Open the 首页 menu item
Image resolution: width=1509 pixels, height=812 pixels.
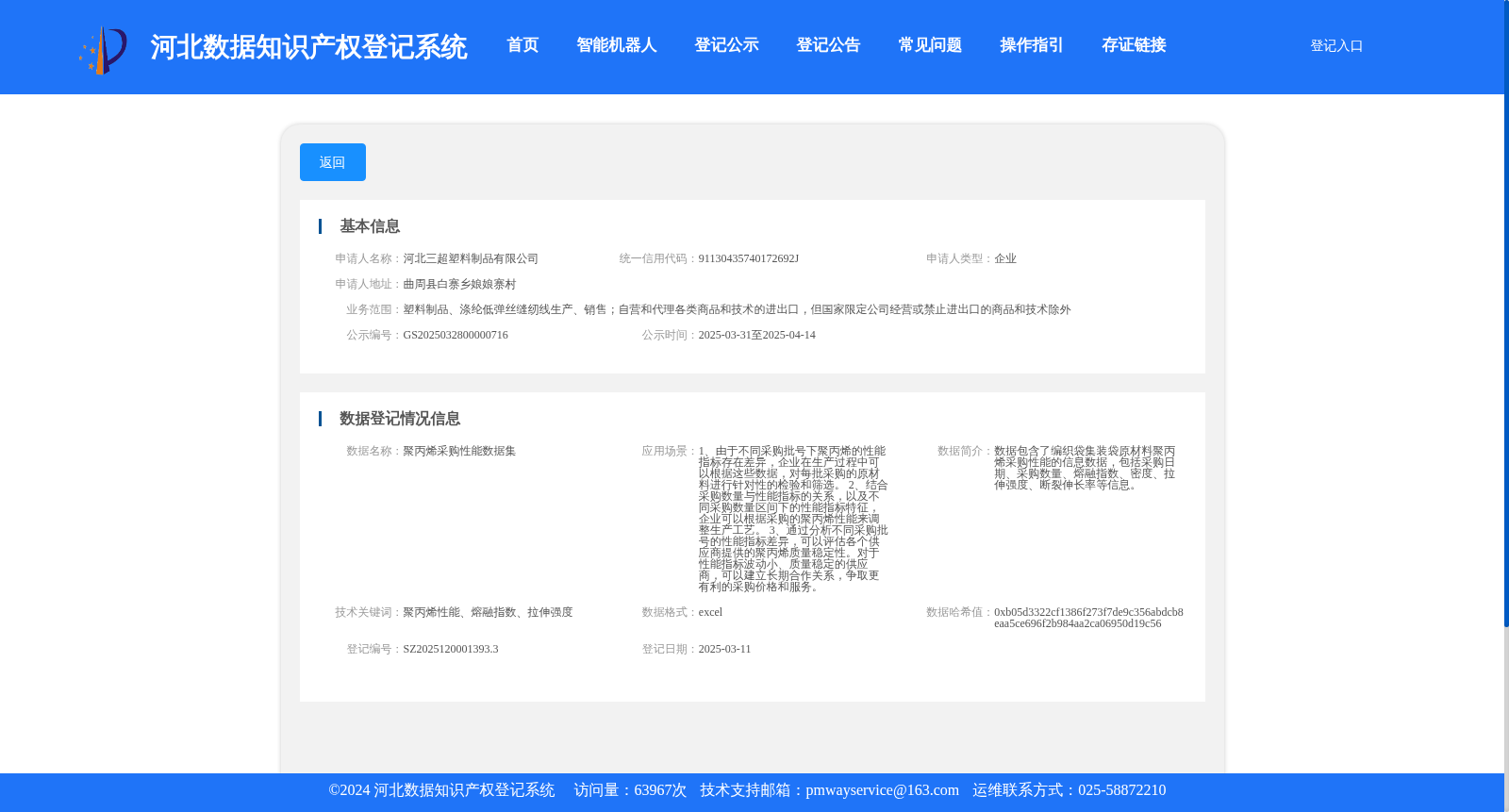tap(522, 45)
